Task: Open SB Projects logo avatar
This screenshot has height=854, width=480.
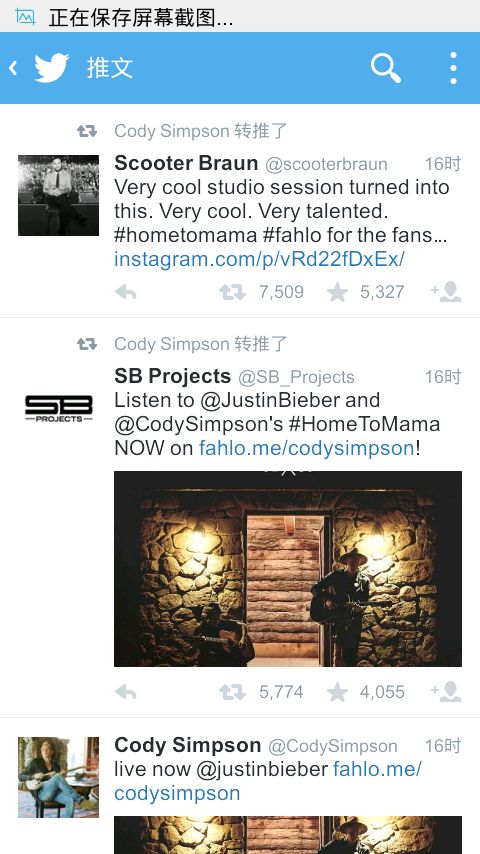Action: click(58, 408)
